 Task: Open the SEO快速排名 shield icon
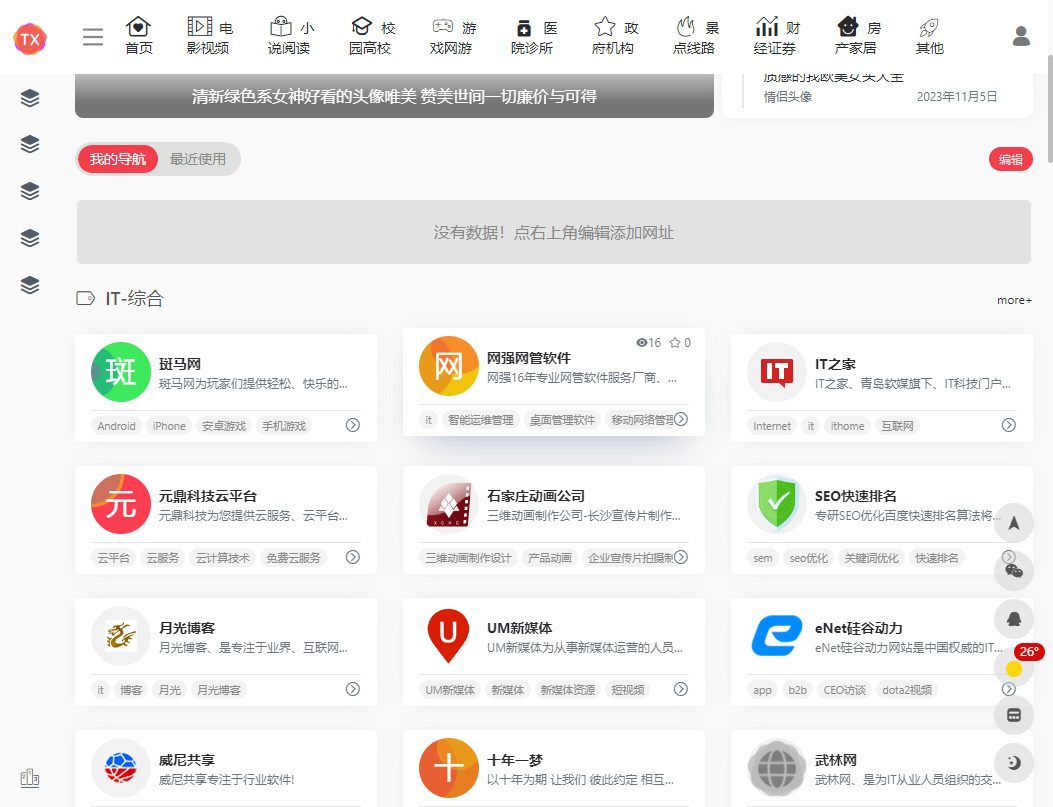(x=777, y=504)
